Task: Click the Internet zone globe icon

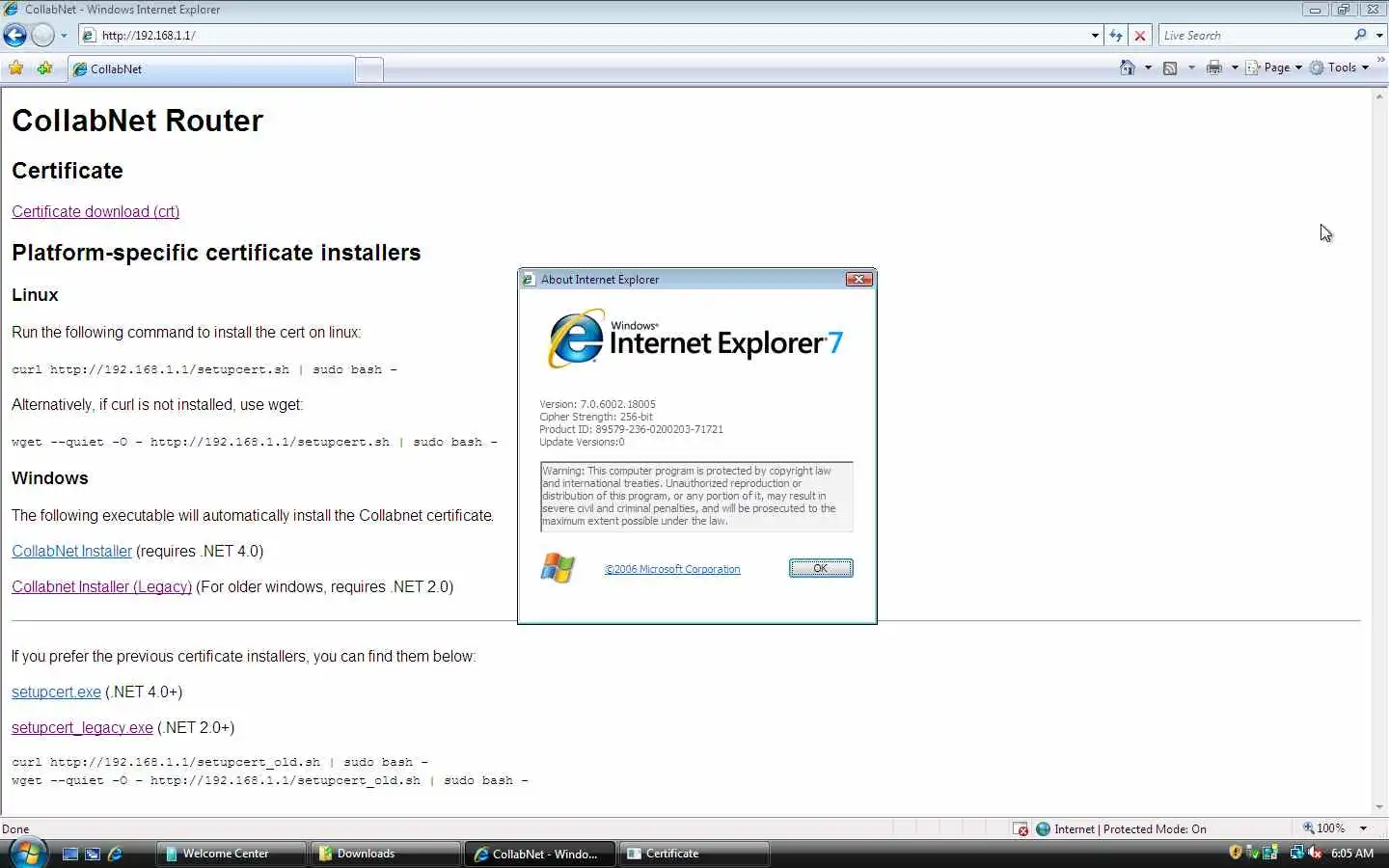Action: coord(1043,828)
